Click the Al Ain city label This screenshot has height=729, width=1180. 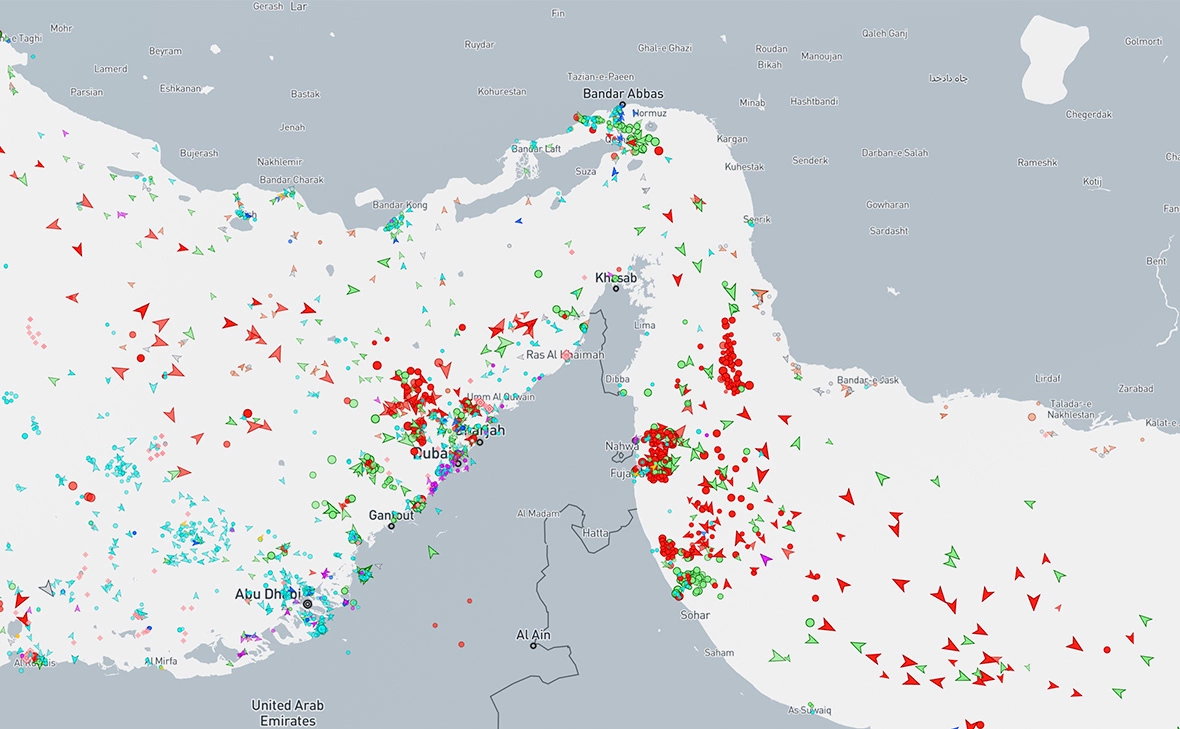point(533,633)
